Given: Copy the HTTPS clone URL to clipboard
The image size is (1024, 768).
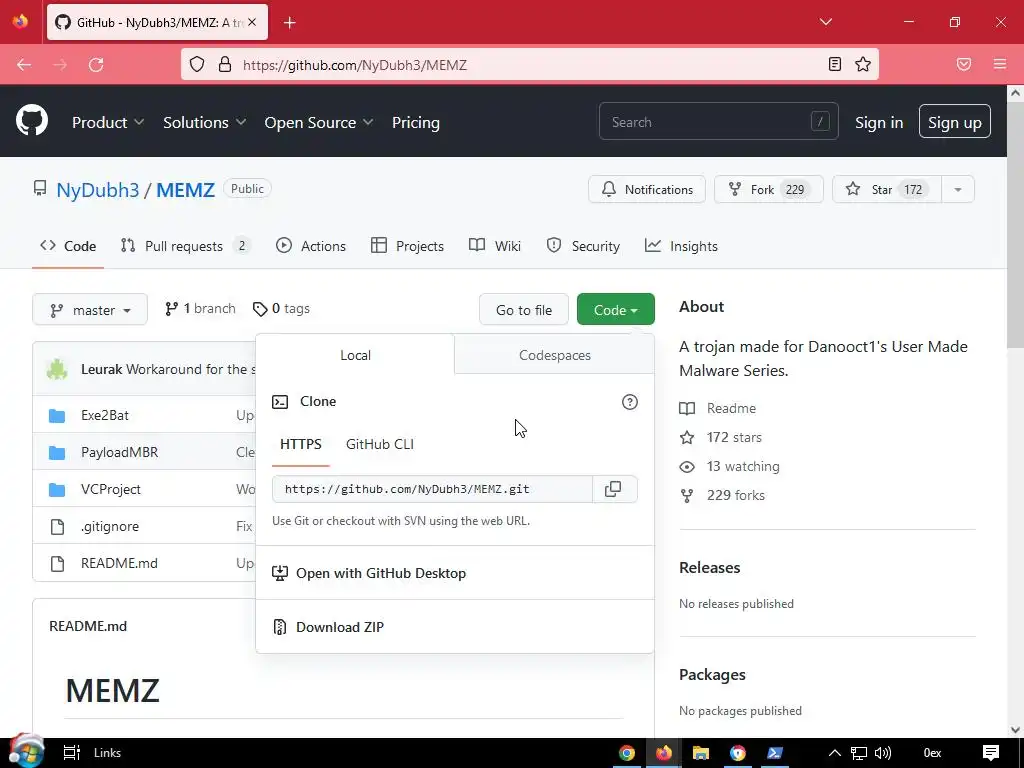Looking at the screenshot, I should click(613, 489).
